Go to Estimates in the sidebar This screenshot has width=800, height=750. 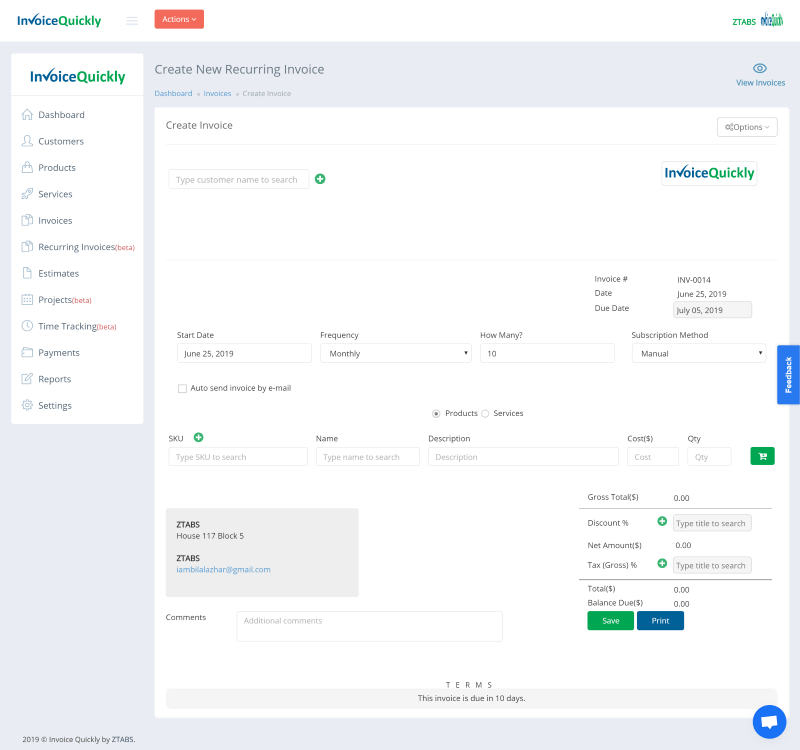click(x=58, y=273)
